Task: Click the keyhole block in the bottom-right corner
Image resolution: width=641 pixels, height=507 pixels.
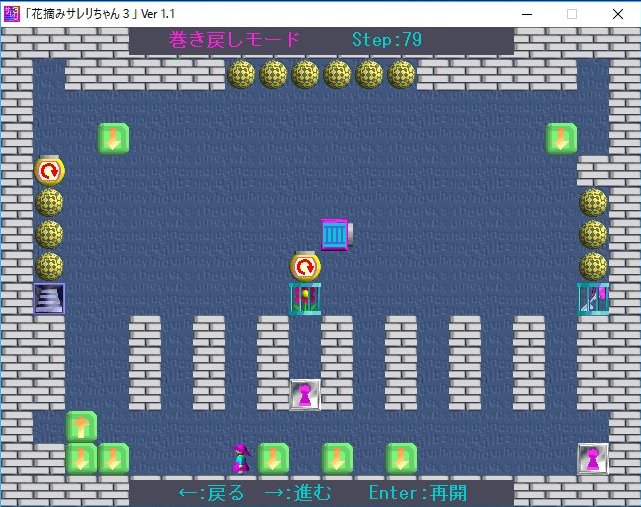Action: pyautogui.click(x=593, y=458)
